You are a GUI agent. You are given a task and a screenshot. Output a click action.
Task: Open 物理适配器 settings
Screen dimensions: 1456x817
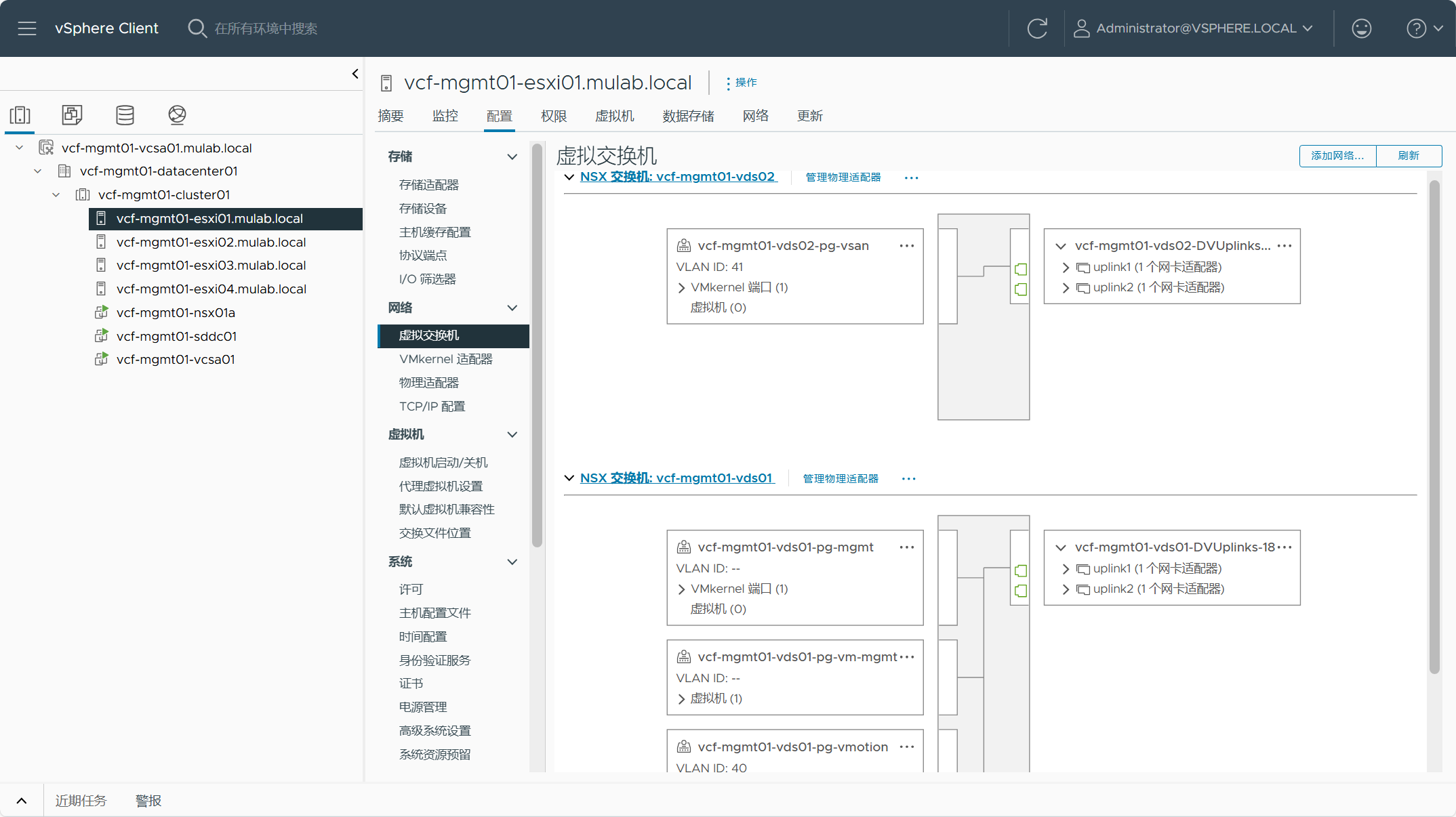[x=429, y=383]
